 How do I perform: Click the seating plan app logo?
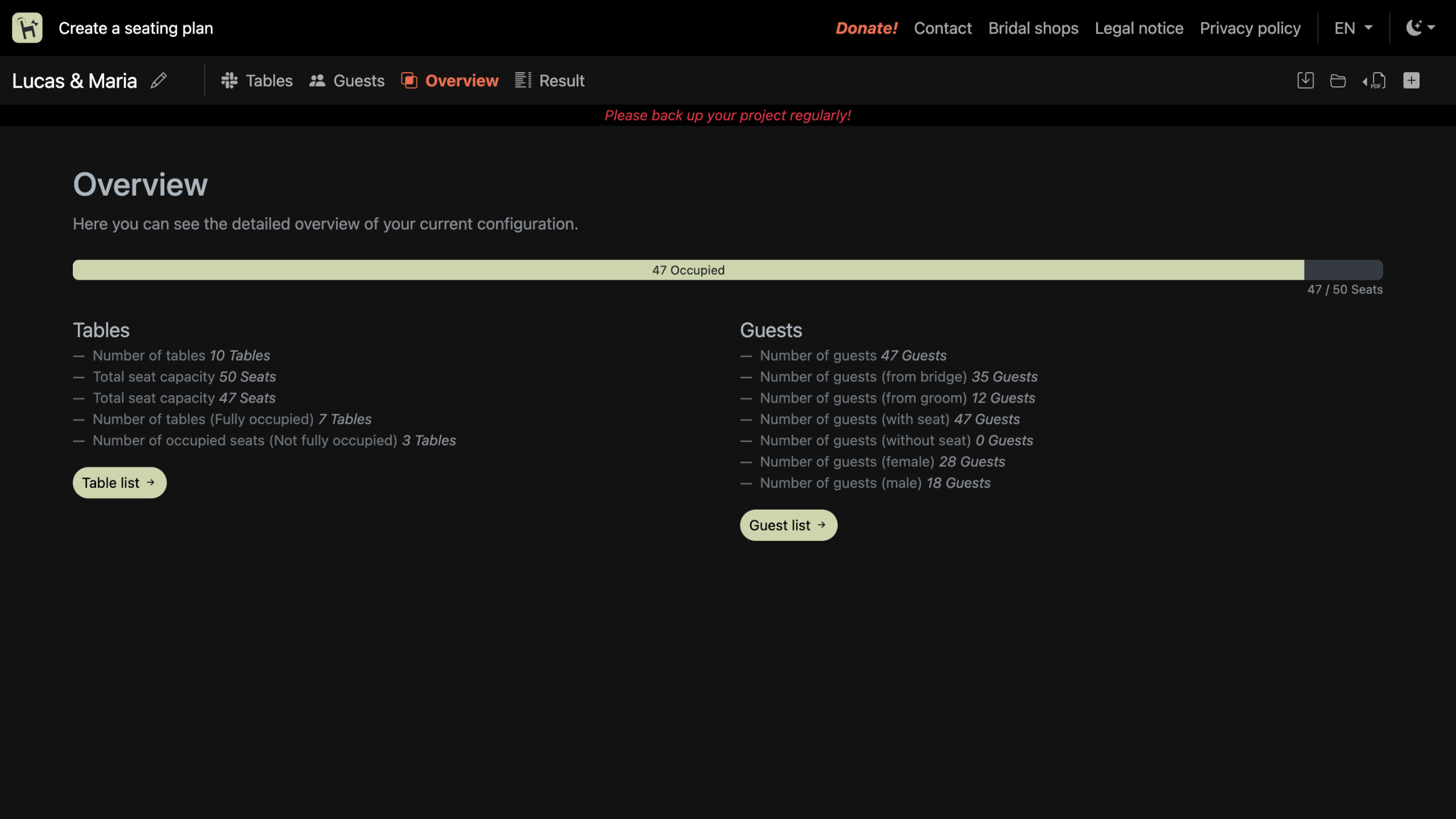(27, 28)
